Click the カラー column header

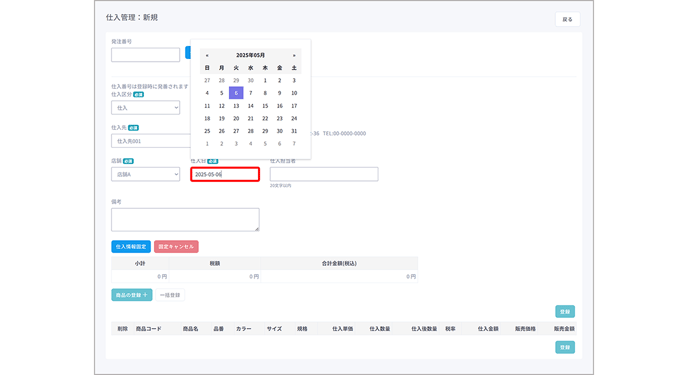(x=244, y=329)
